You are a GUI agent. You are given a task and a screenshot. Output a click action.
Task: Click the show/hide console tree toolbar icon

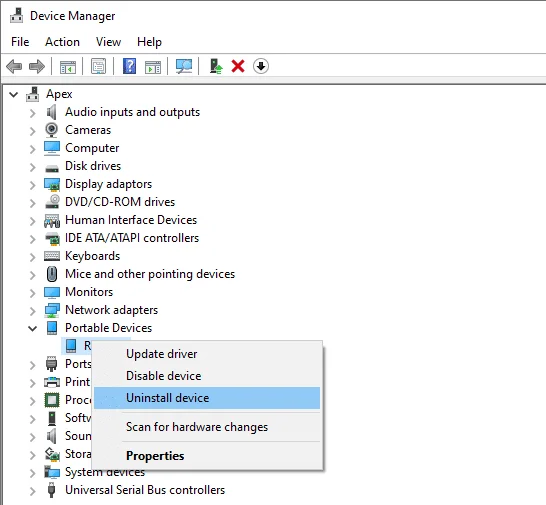click(68, 66)
